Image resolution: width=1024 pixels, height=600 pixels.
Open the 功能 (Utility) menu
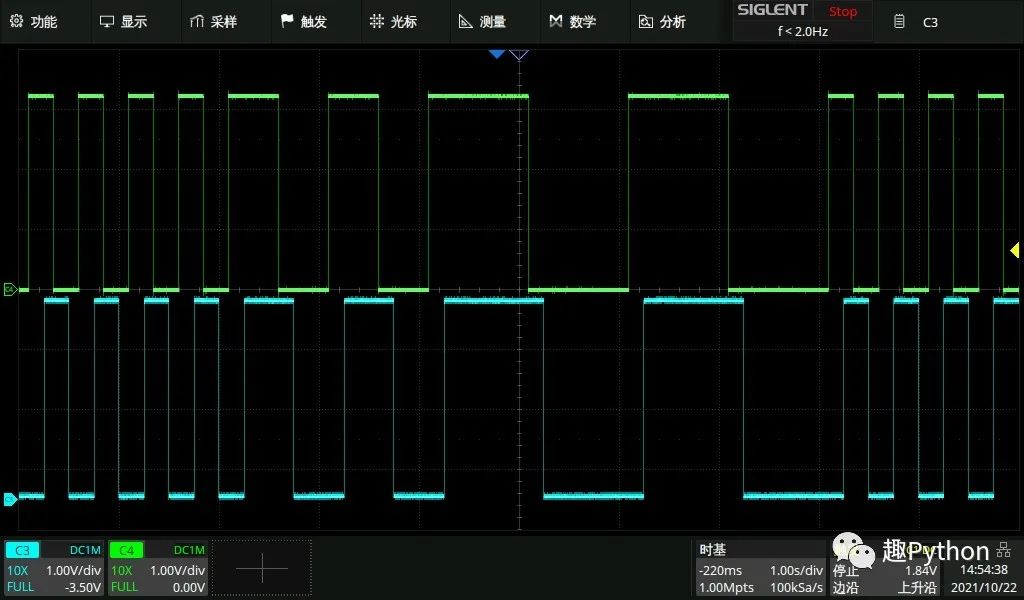[x=34, y=22]
